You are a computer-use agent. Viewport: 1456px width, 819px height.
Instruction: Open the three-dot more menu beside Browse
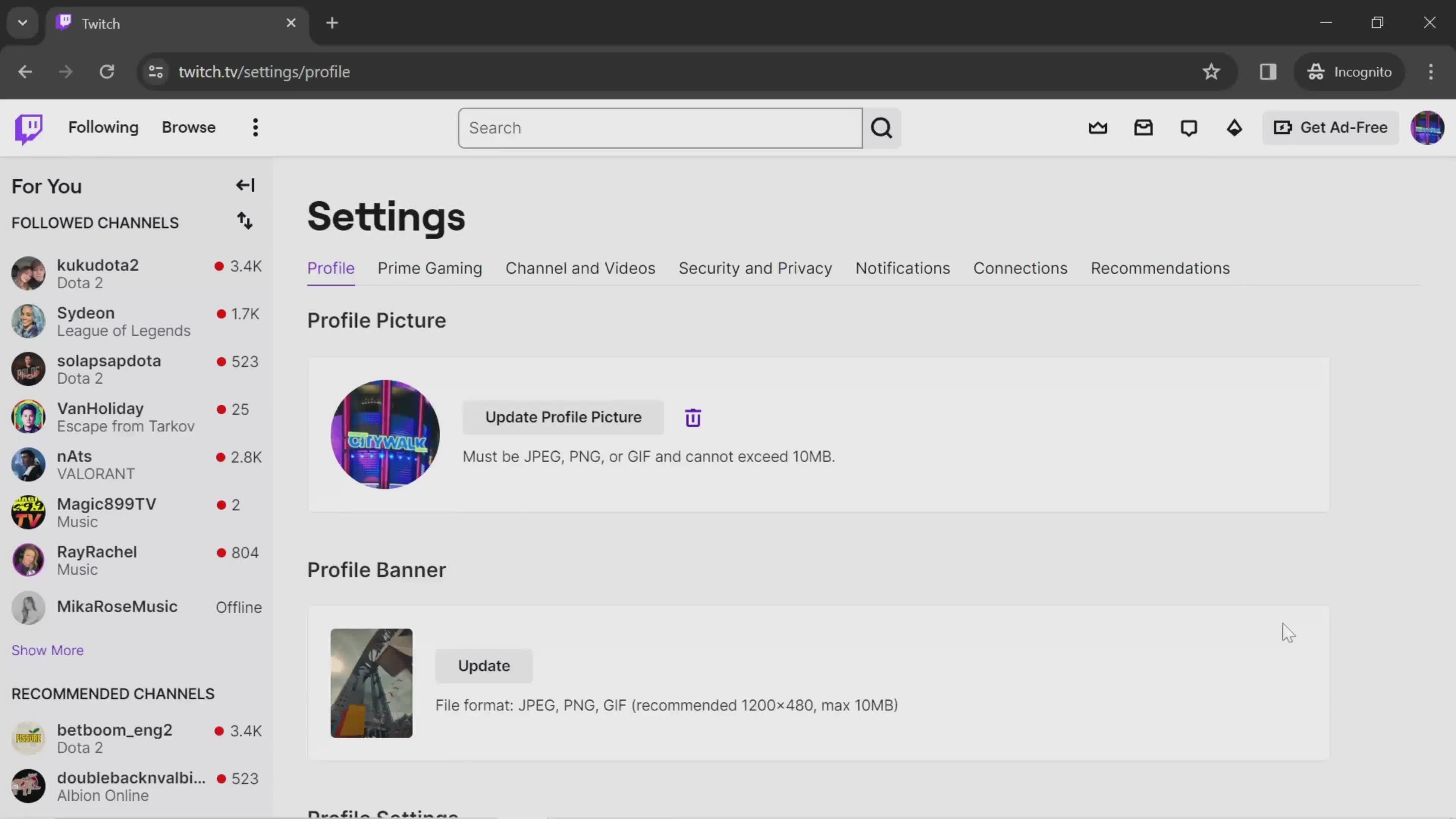256,128
